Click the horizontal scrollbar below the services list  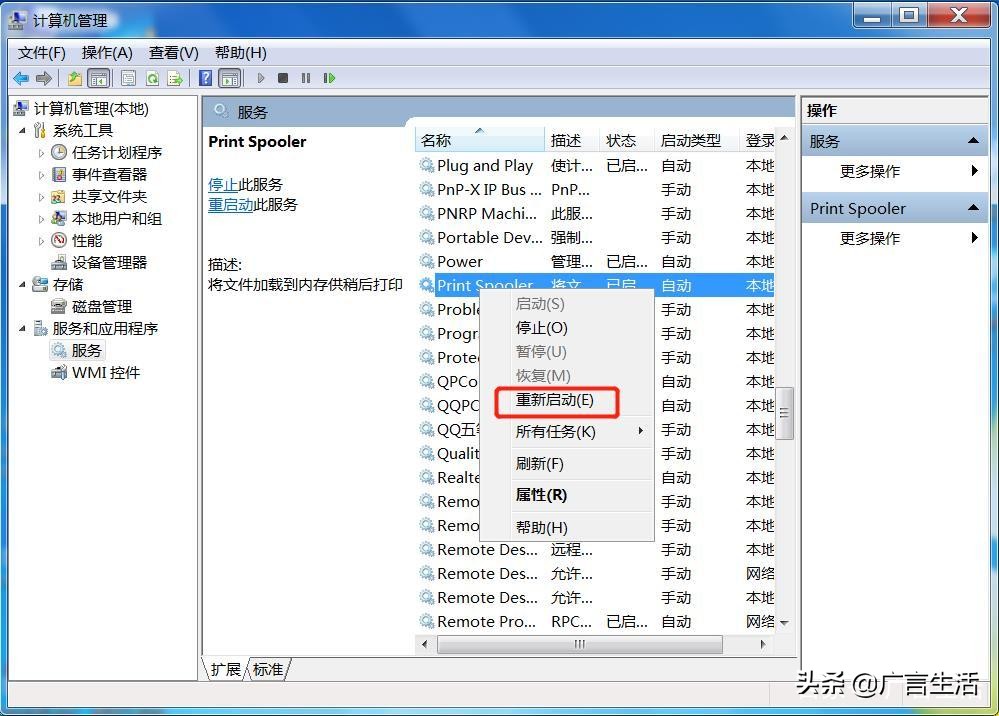pos(578,646)
